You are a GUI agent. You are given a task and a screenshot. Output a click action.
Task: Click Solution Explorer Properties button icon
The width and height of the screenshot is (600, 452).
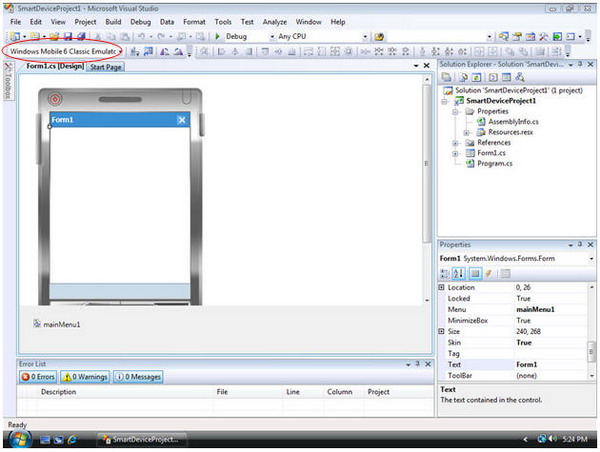click(x=446, y=77)
